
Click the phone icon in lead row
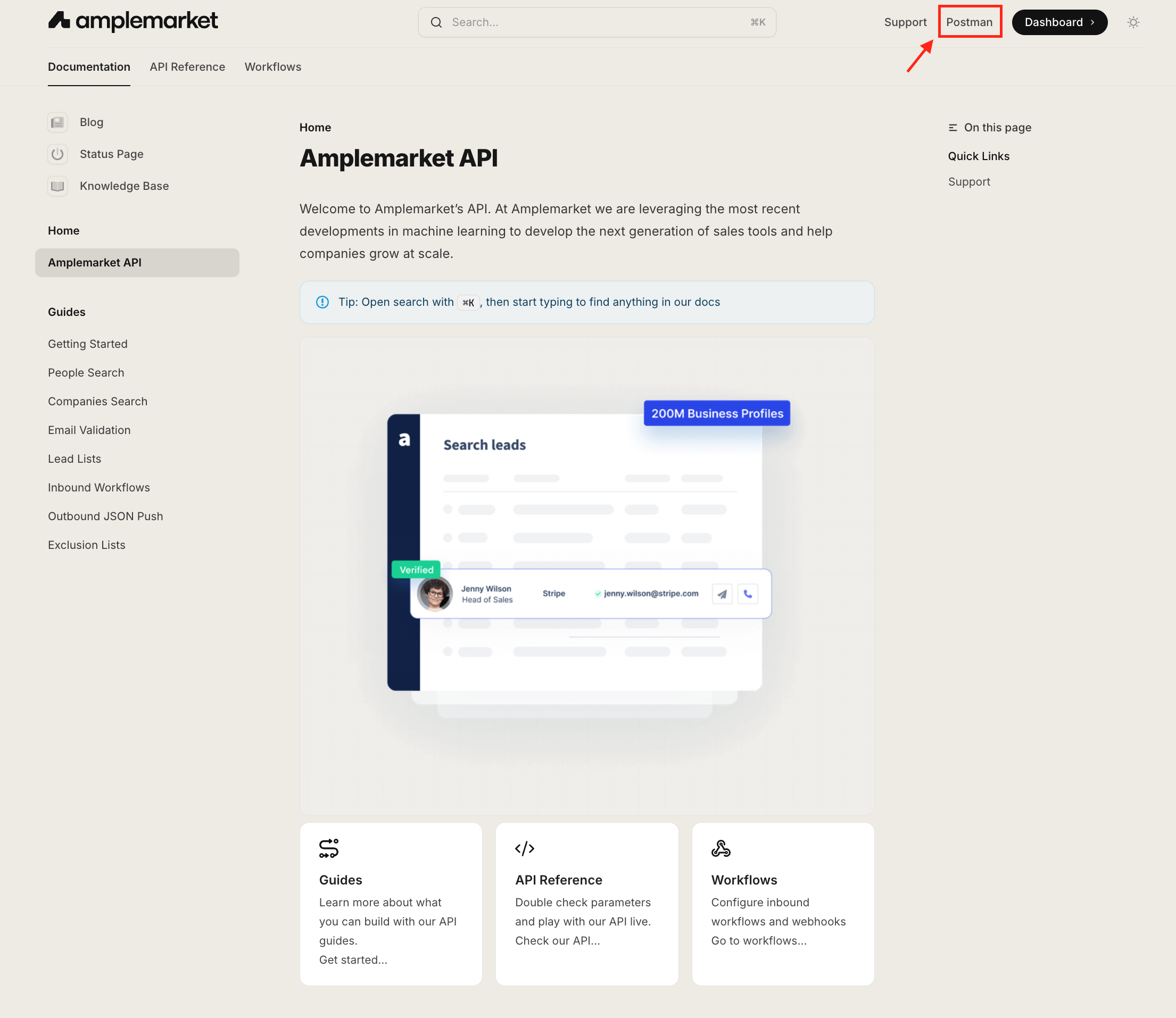tap(748, 594)
